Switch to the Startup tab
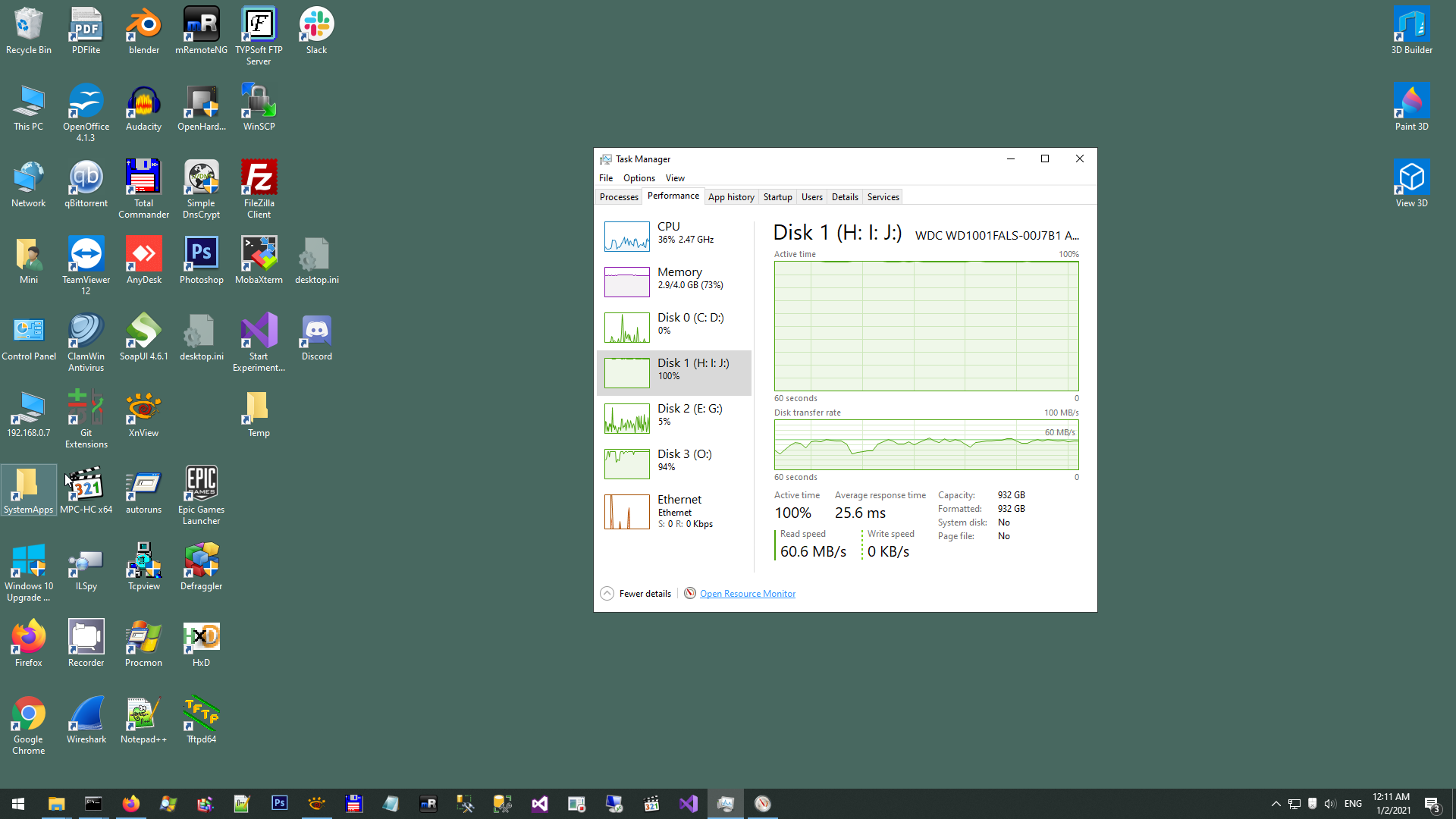 (x=777, y=197)
